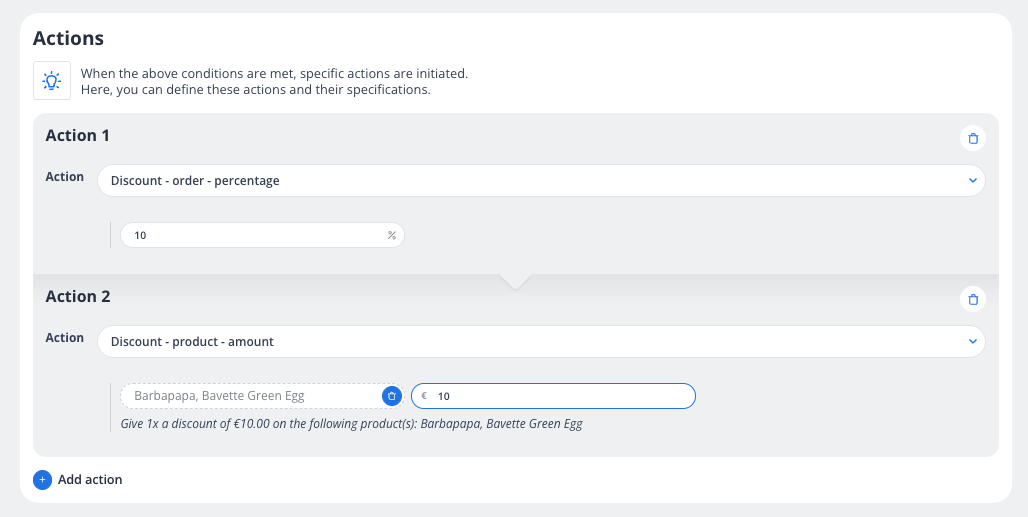The width and height of the screenshot is (1028, 517).
Task: Focus the percentage value field showing 10
Action: 255,235
